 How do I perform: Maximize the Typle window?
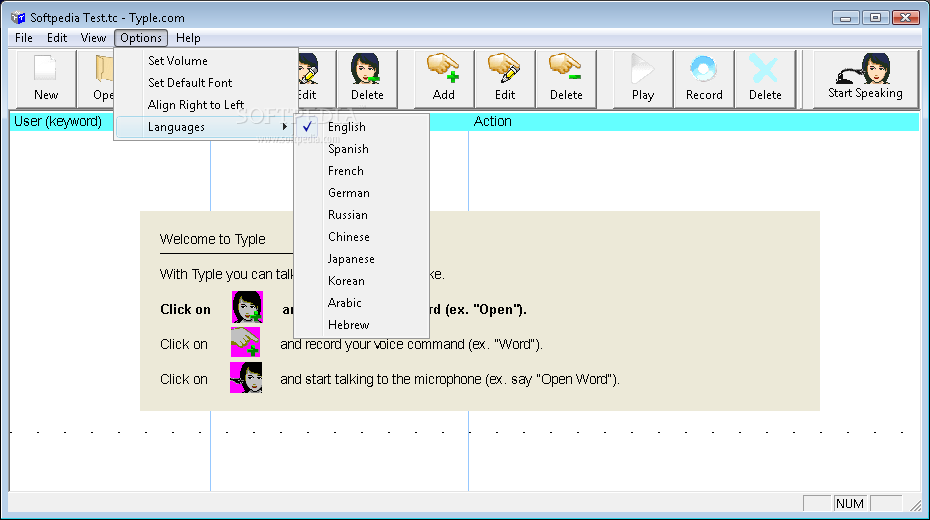pos(875,18)
